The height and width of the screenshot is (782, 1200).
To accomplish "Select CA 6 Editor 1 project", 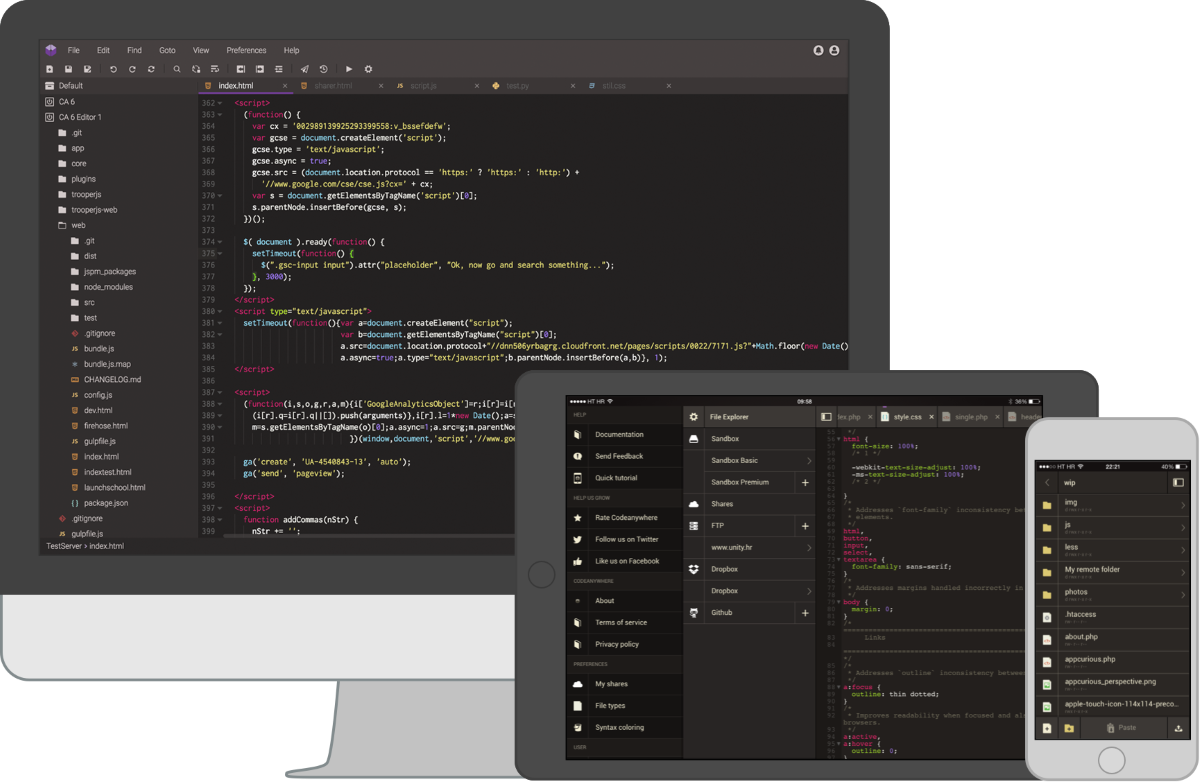I will (80, 117).
